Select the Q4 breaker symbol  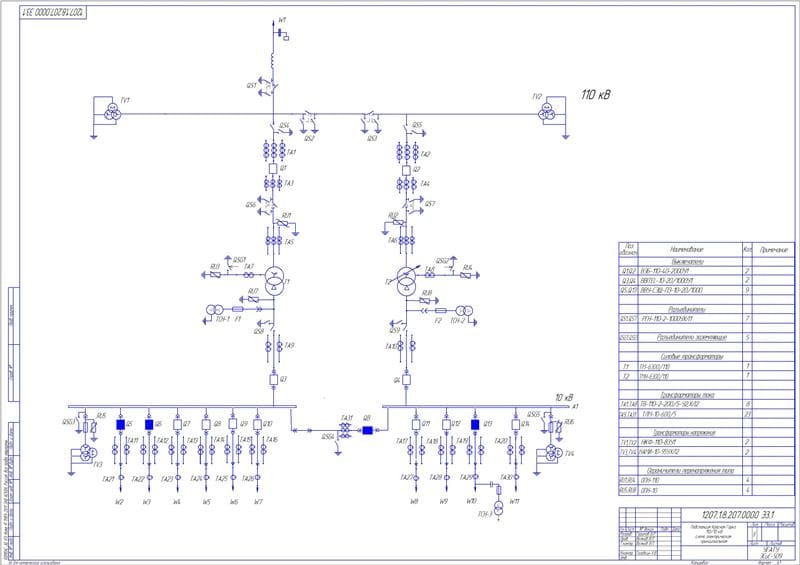point(406,380)
